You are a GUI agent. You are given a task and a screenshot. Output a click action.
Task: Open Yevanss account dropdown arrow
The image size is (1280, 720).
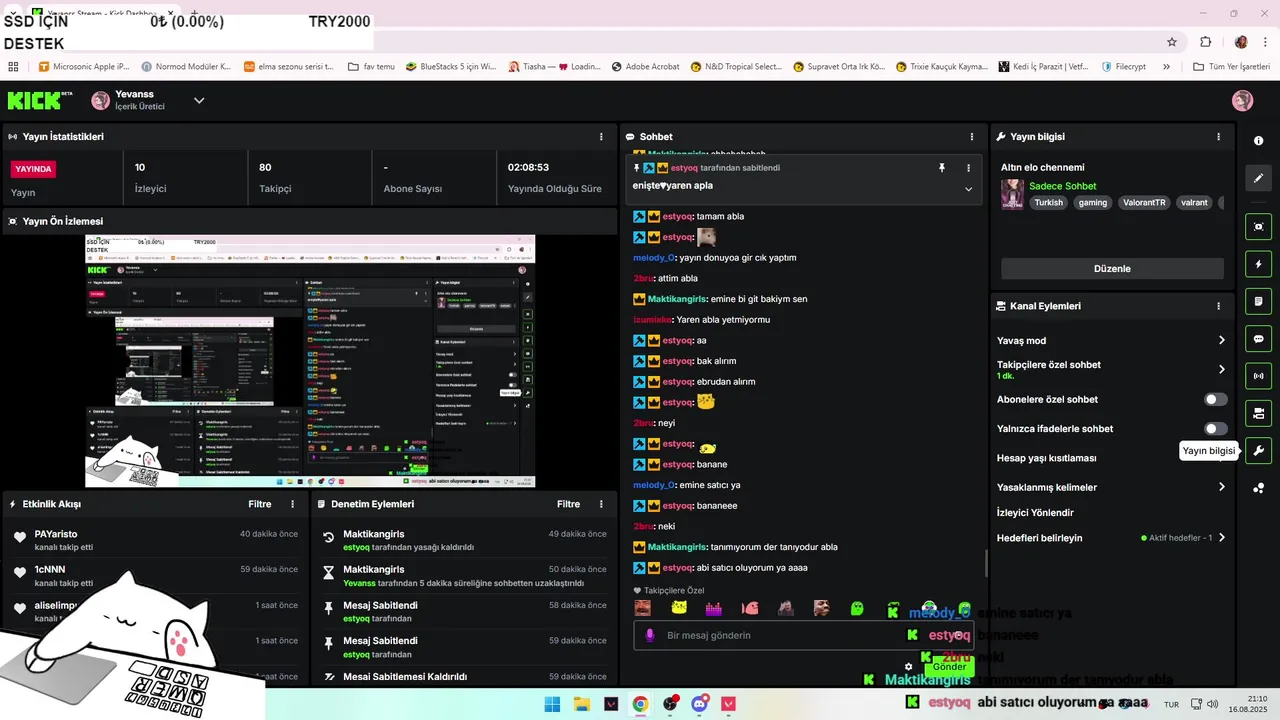click(199, 100)
